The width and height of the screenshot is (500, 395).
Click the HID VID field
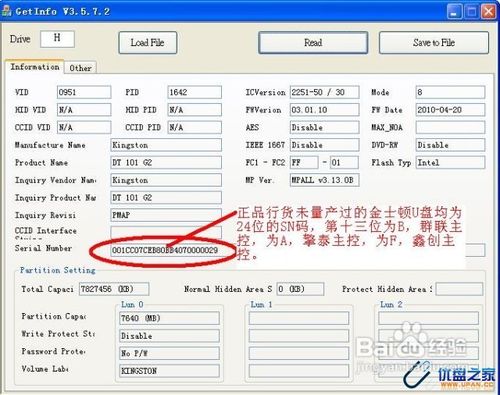click(84, 110)
